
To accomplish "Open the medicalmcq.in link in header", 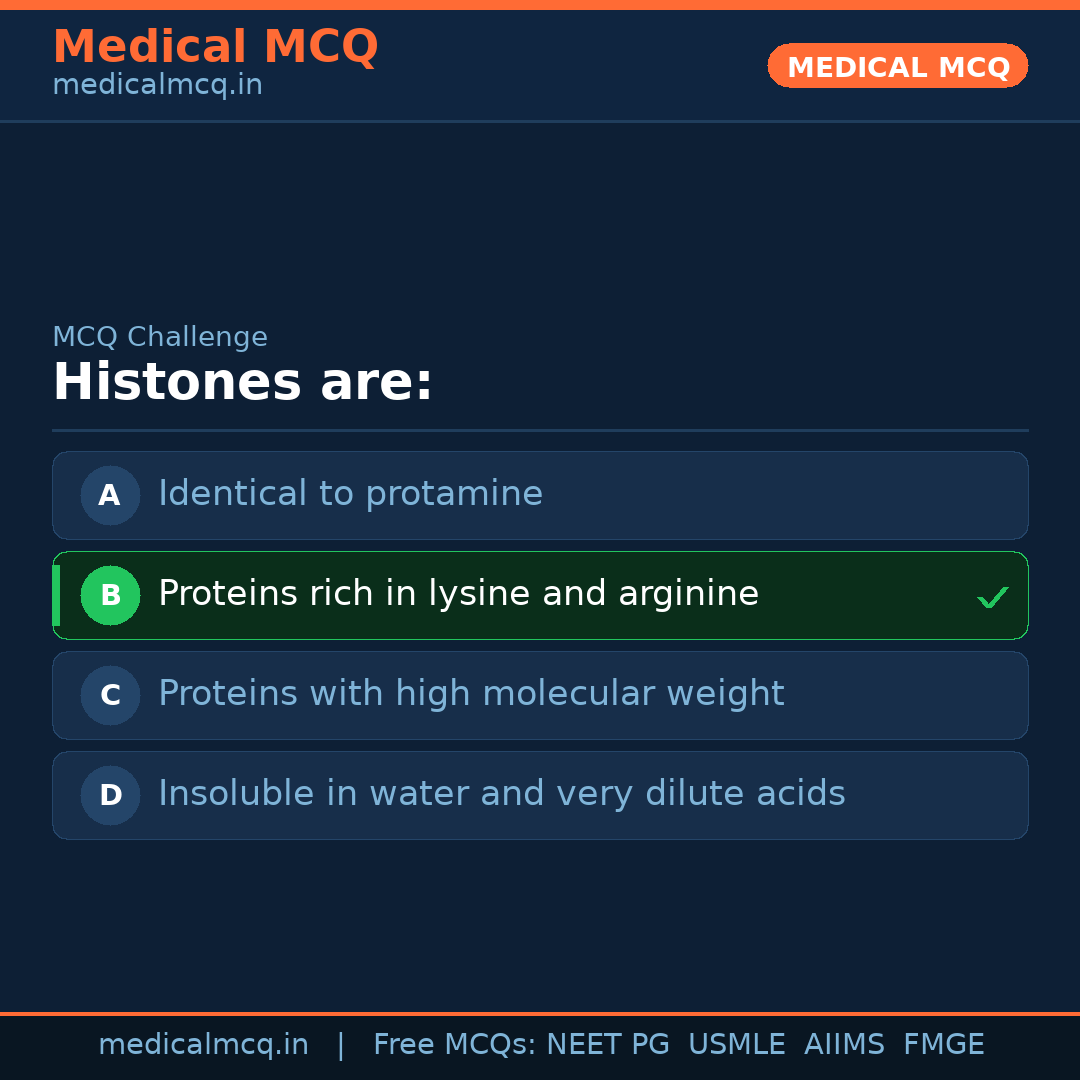I will 157,86.
